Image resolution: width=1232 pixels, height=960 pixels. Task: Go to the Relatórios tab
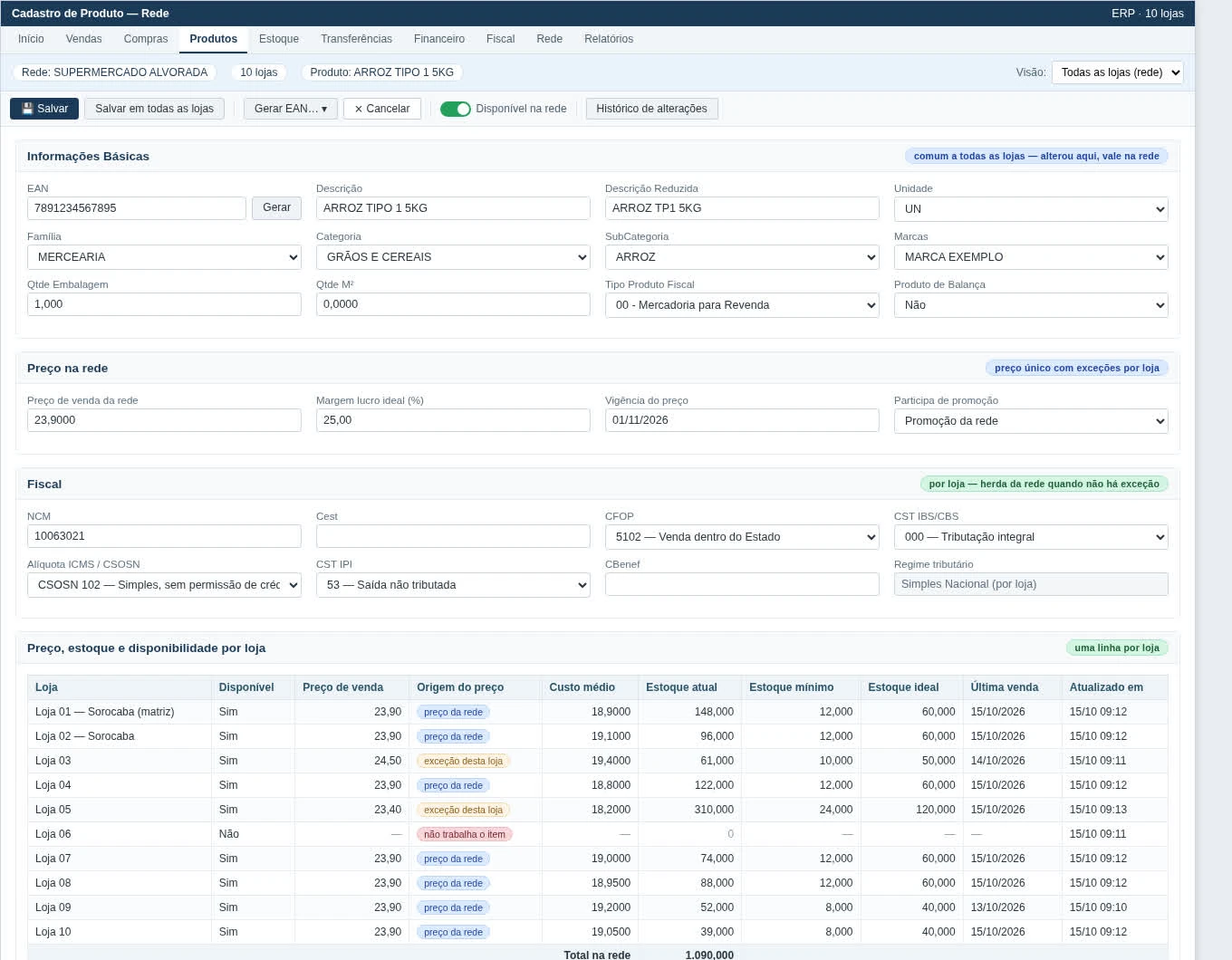(x=609, y=39)
